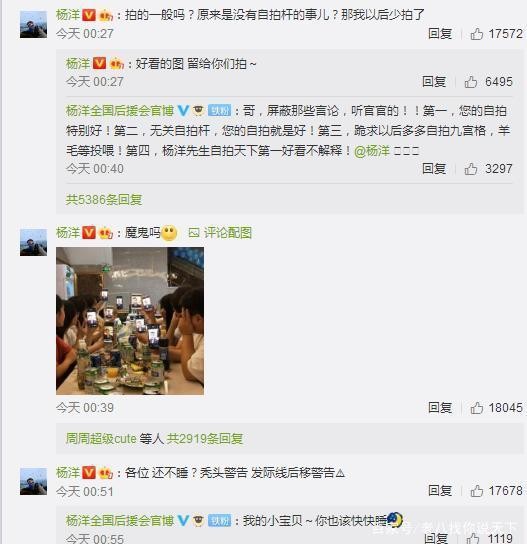The height and width of the screenshot is (544, 527).
Task: Click the orange V badge on the first comment
Action: click(89, 15)
